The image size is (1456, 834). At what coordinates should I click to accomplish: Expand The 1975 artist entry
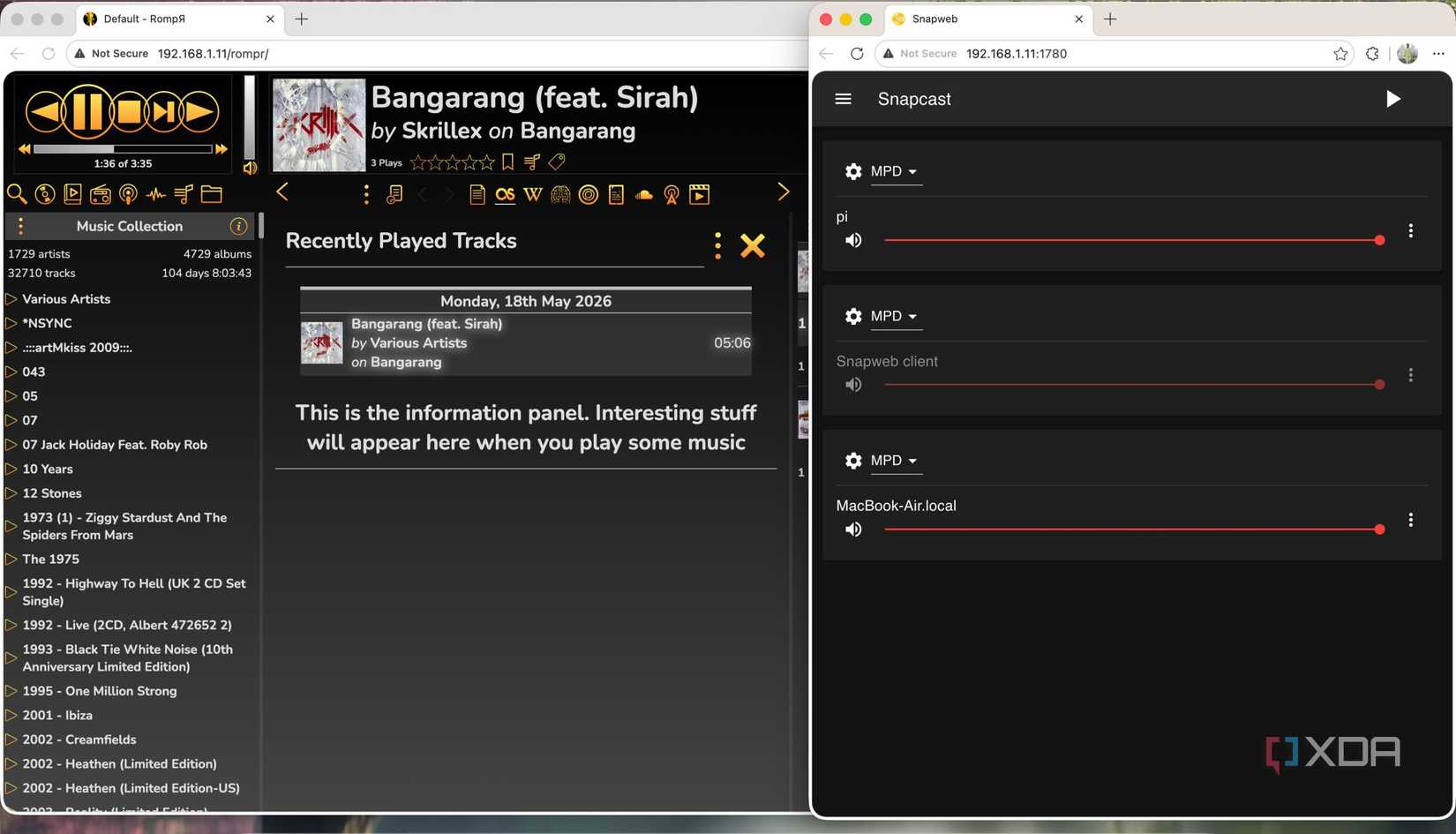11,559
